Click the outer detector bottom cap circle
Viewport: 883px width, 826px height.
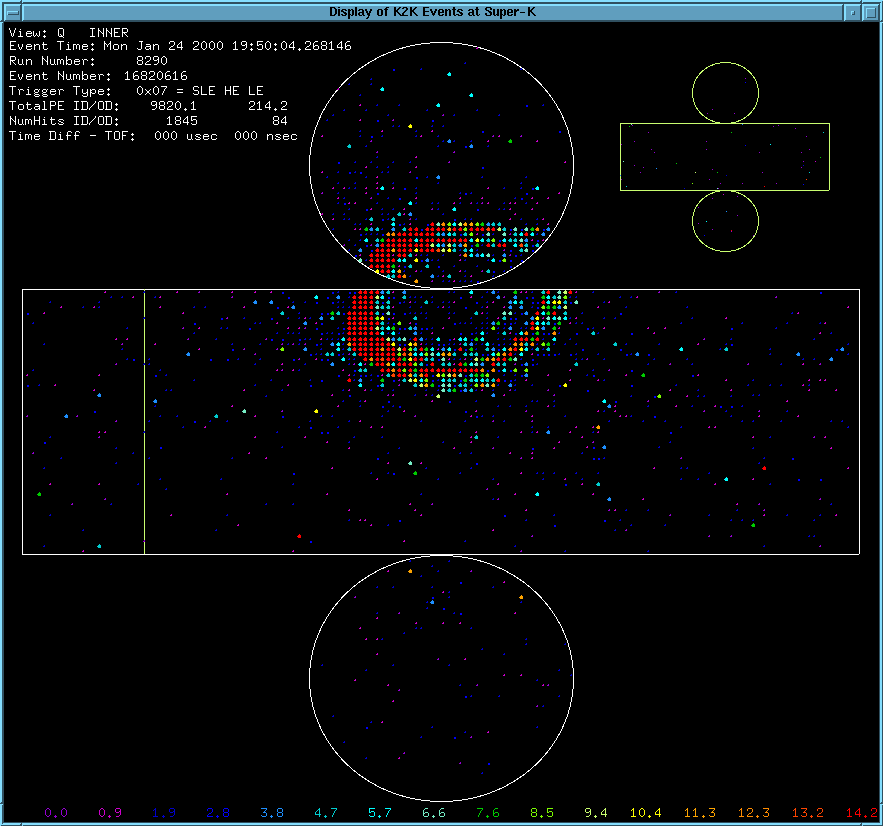725,221
